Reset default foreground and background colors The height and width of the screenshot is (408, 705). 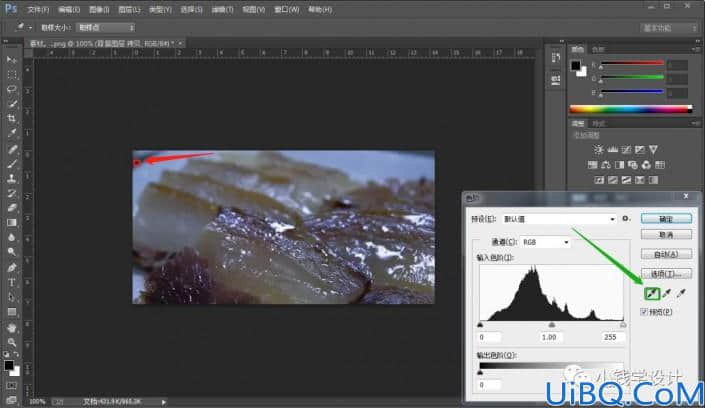6,354
